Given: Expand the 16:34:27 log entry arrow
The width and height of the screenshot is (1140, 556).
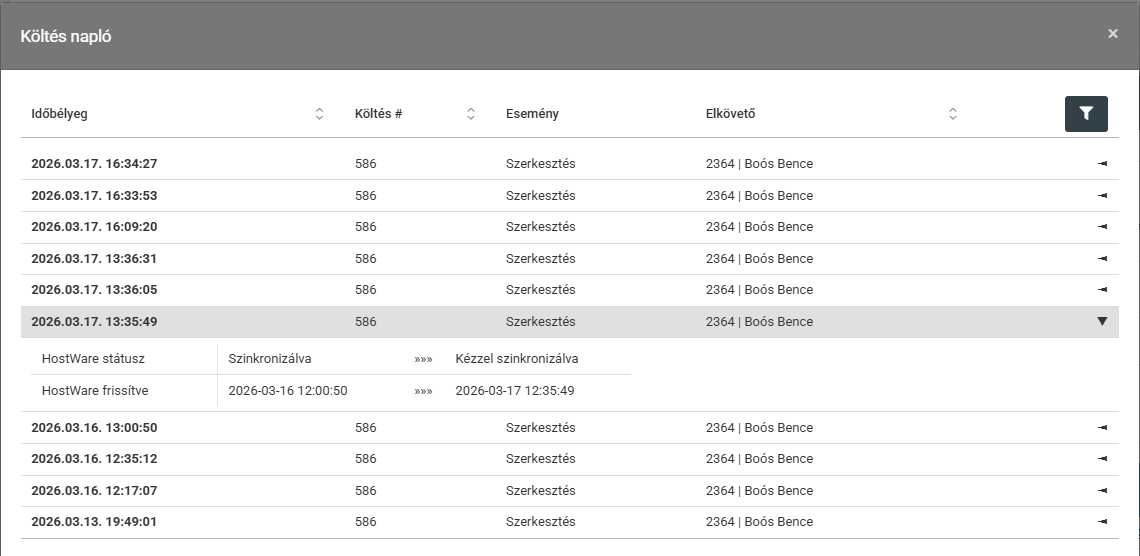Looking at the screenshot, I should coord(1102,164).
